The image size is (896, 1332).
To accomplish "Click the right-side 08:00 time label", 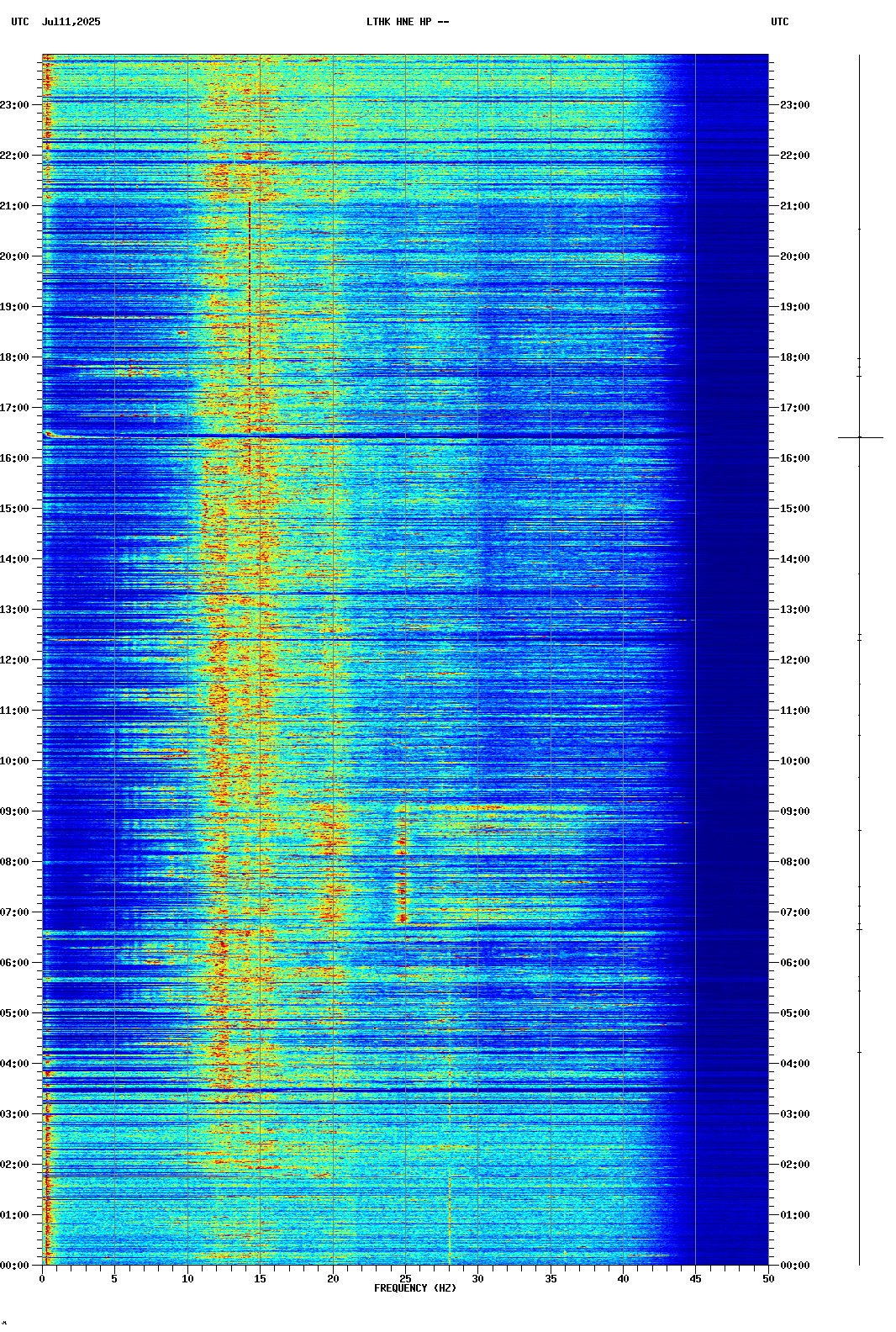I will [x=795, y=862].
